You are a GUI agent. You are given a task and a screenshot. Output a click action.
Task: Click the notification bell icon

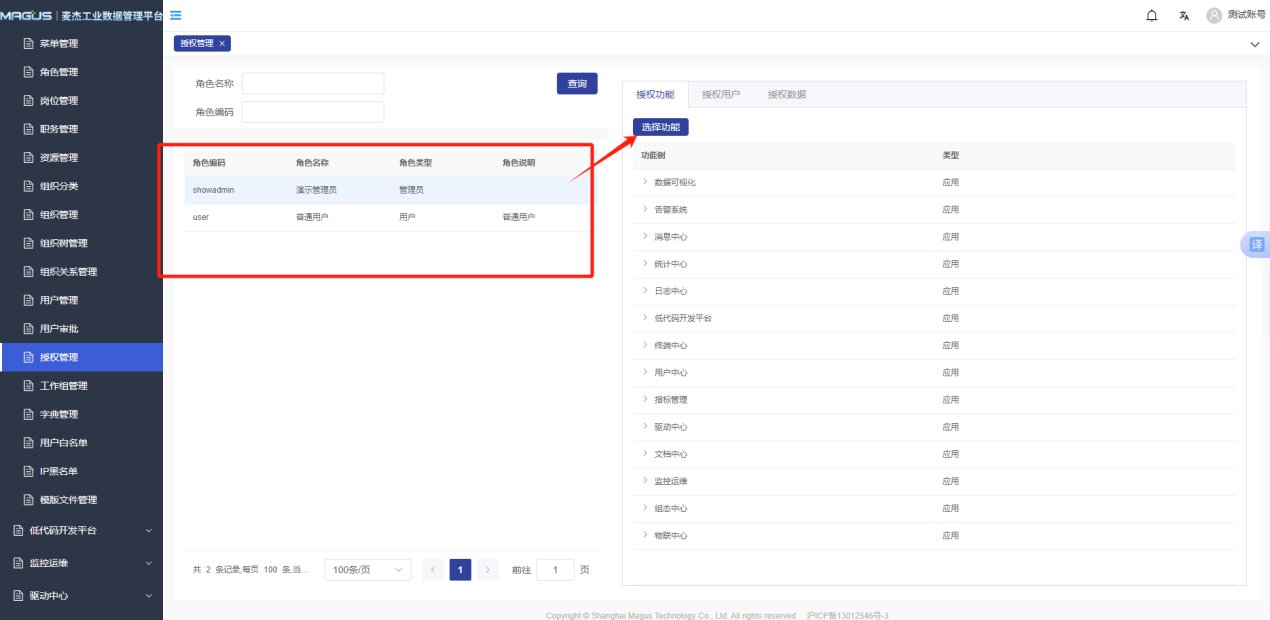tap(1152, 15)
